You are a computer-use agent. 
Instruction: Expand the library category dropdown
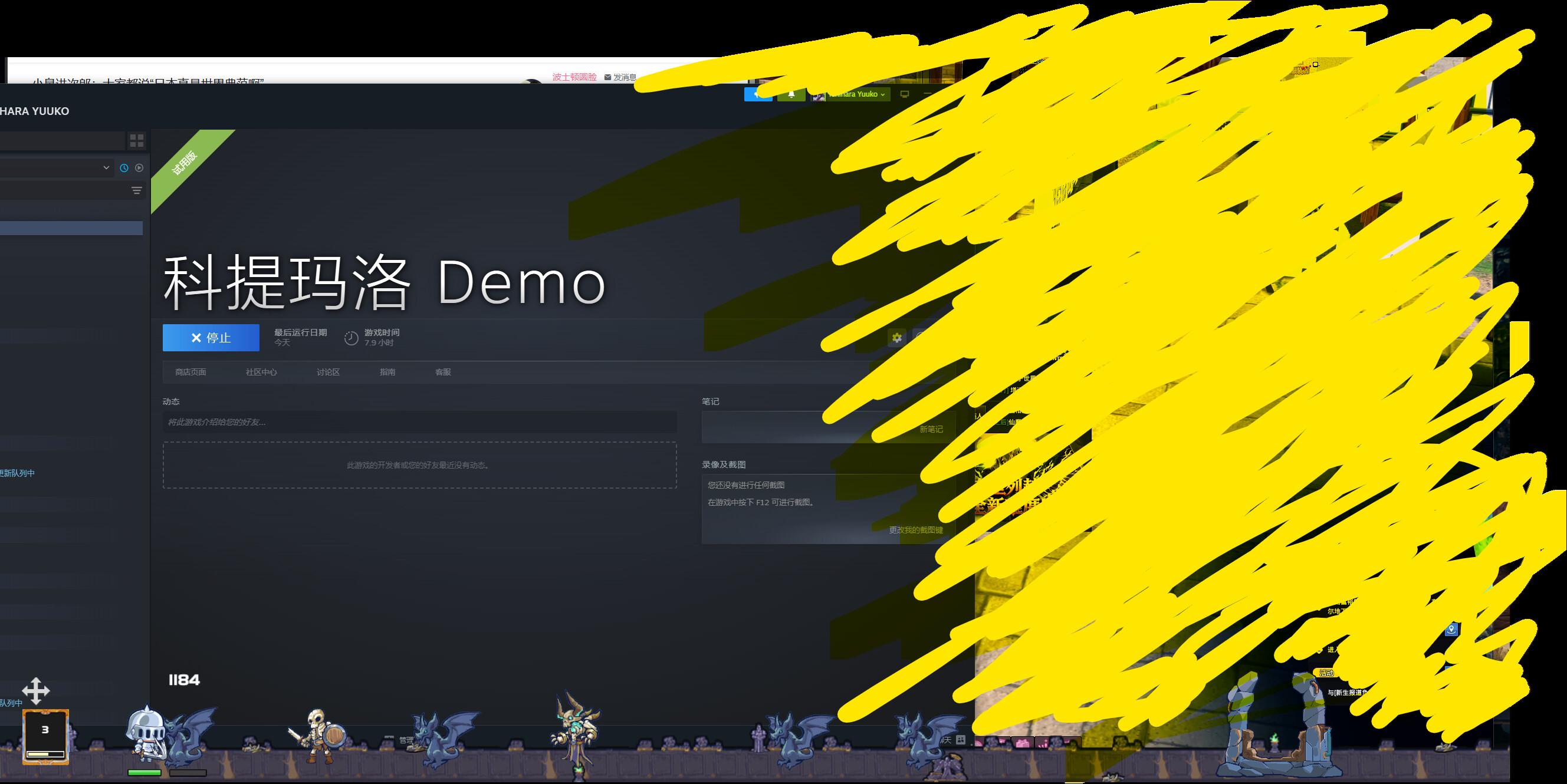pyautogui.click(x=107, y=168)
